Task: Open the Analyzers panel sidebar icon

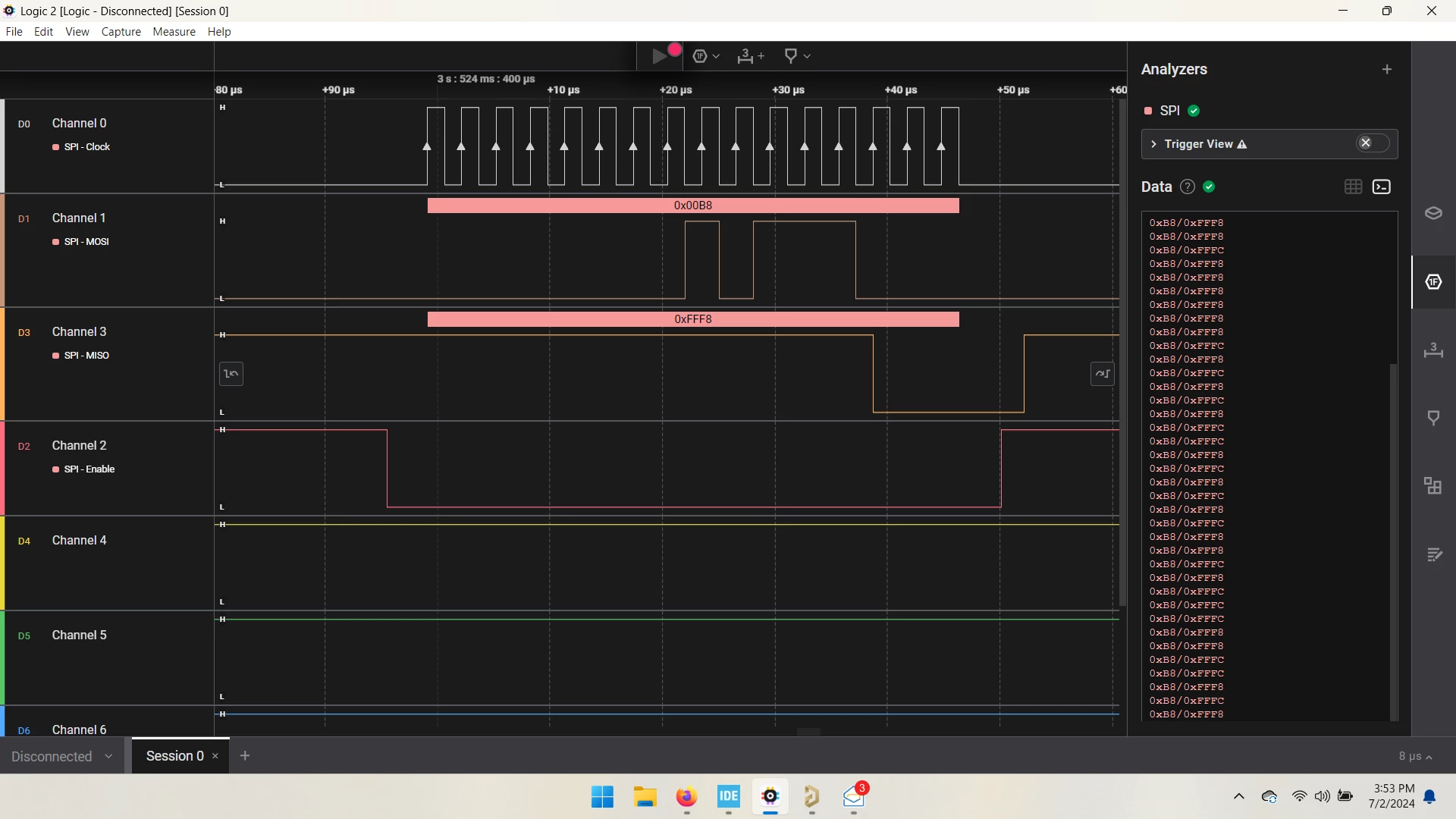Action: pos(1433,282)
